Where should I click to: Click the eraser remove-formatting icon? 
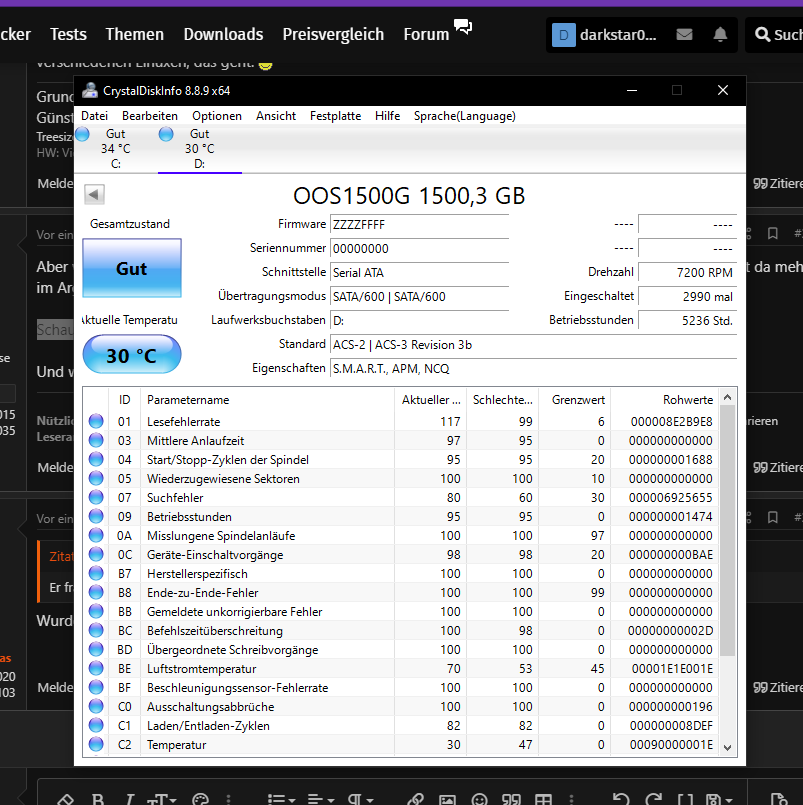click(x=66, y=799)
